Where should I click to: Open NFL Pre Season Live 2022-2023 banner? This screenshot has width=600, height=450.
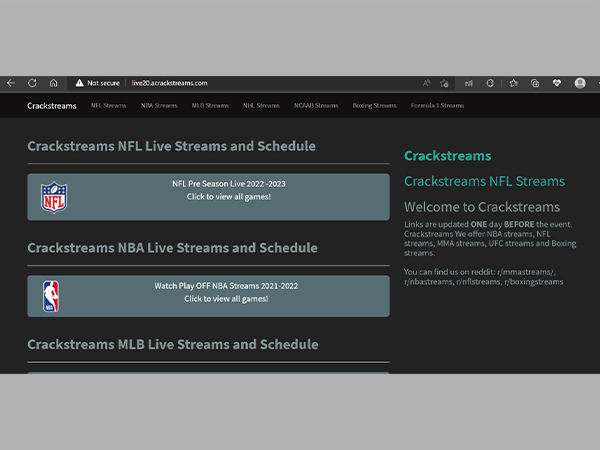pos(209,197)
